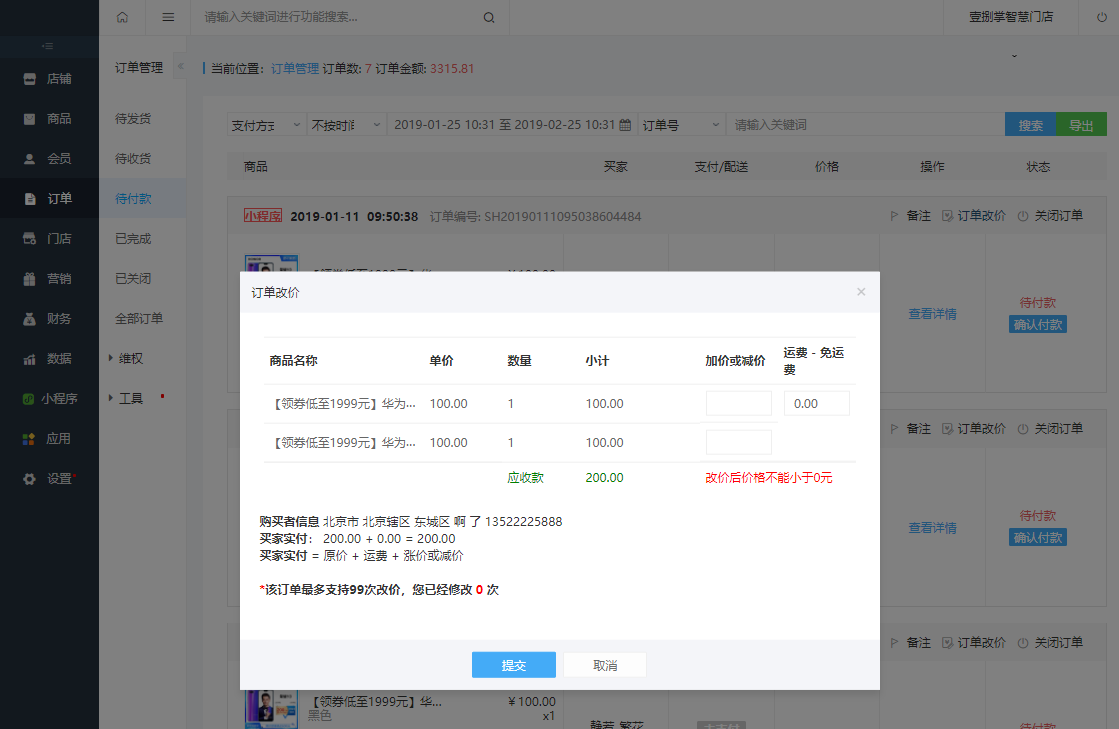Open 门店 in the left sidebar
Image resolution: width=1119 pixels, height=729 pixels.
click(x=49, y=238)
